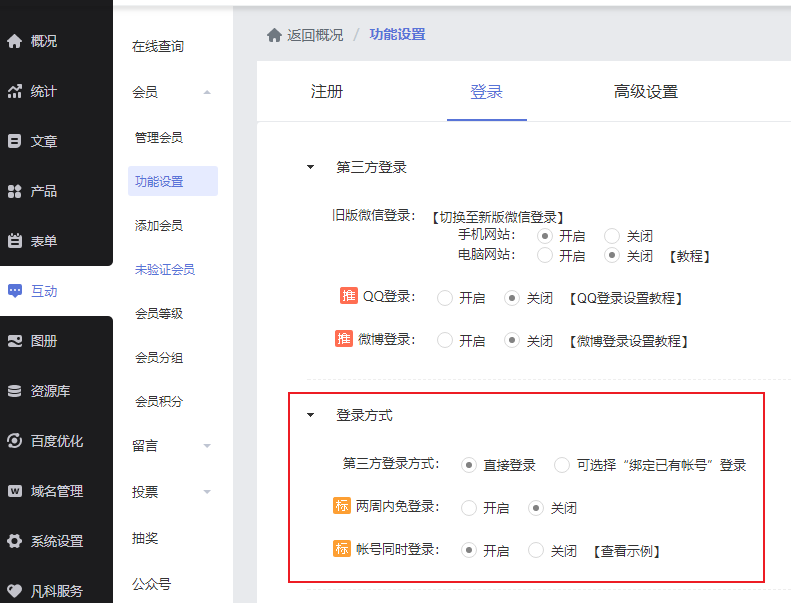Open 在线查询 in the submenu

[x=158, y=46]
